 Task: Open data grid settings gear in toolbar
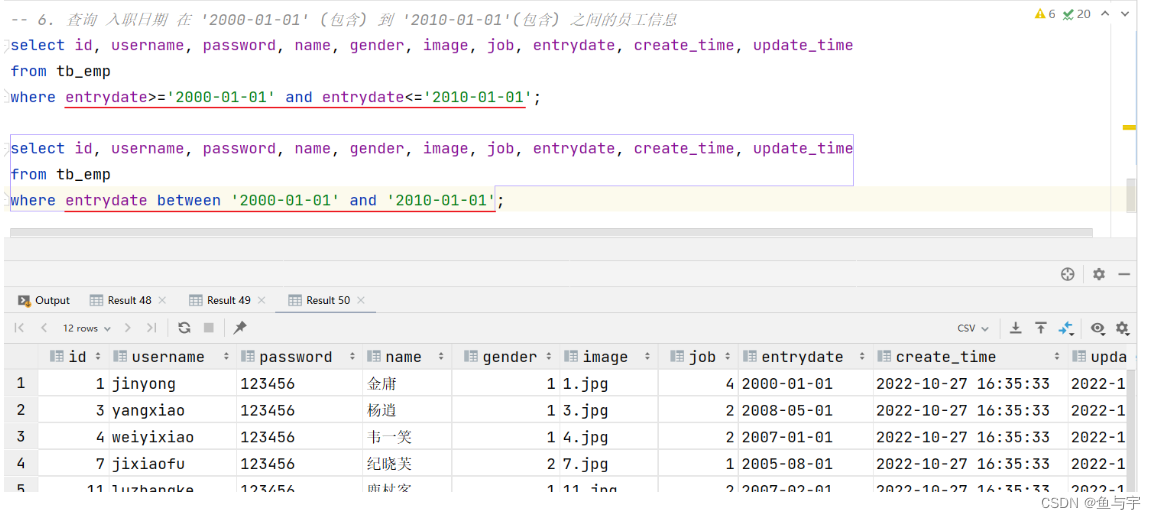(x=1122, y=328)
